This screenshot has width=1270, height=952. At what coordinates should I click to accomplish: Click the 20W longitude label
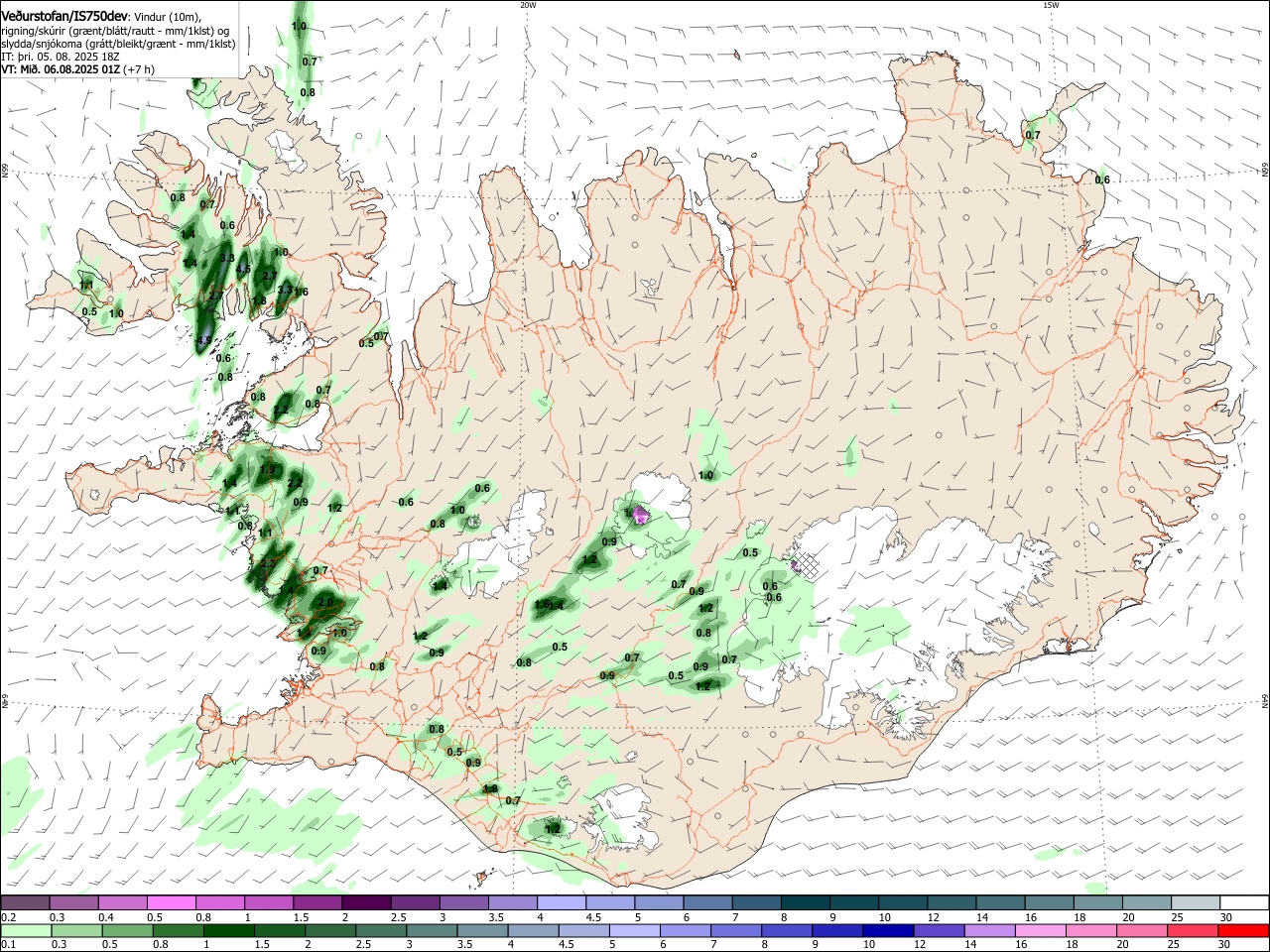tap(528, 5)
